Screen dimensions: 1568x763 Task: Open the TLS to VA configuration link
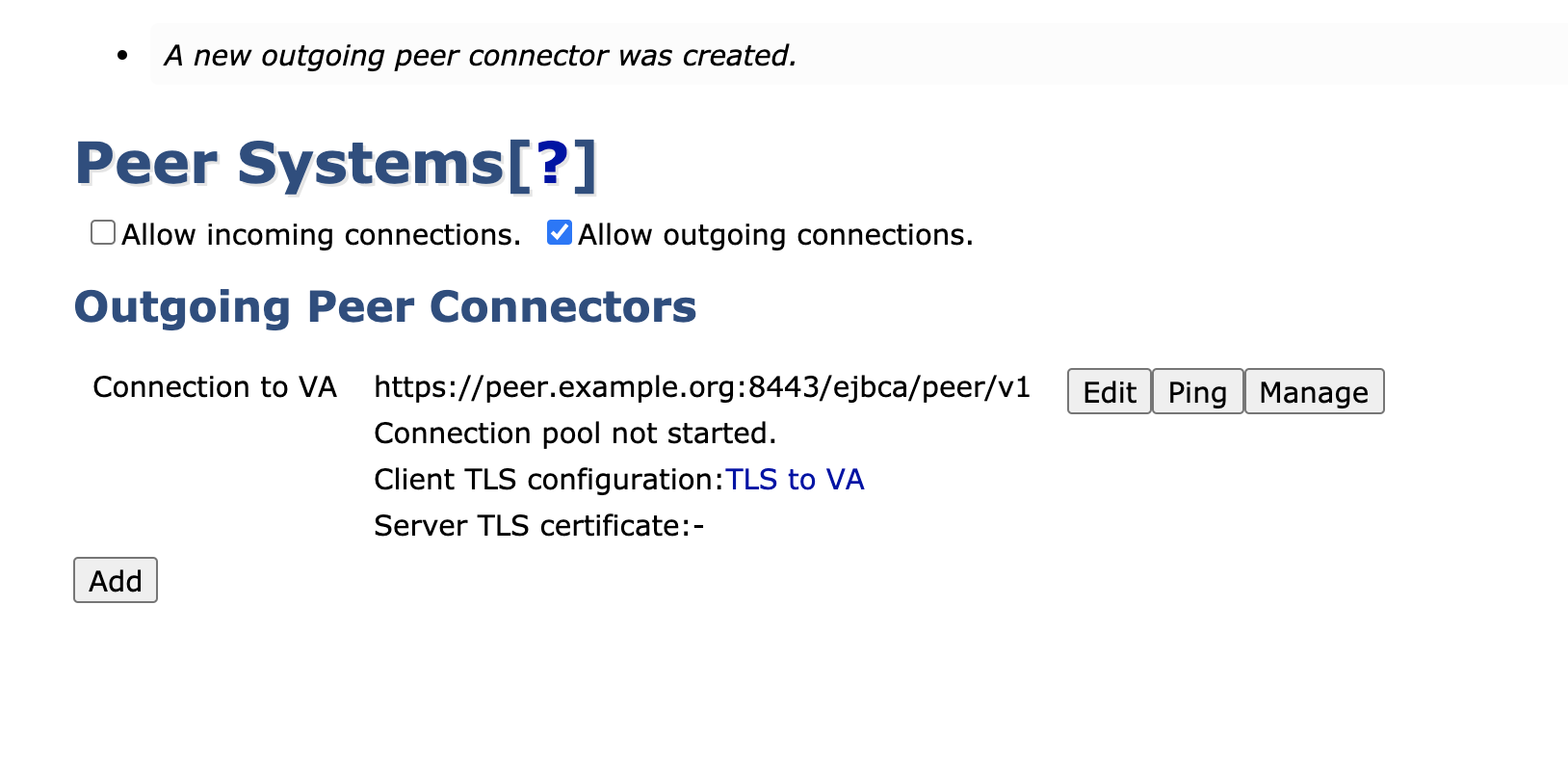click(x=795, y=480)
